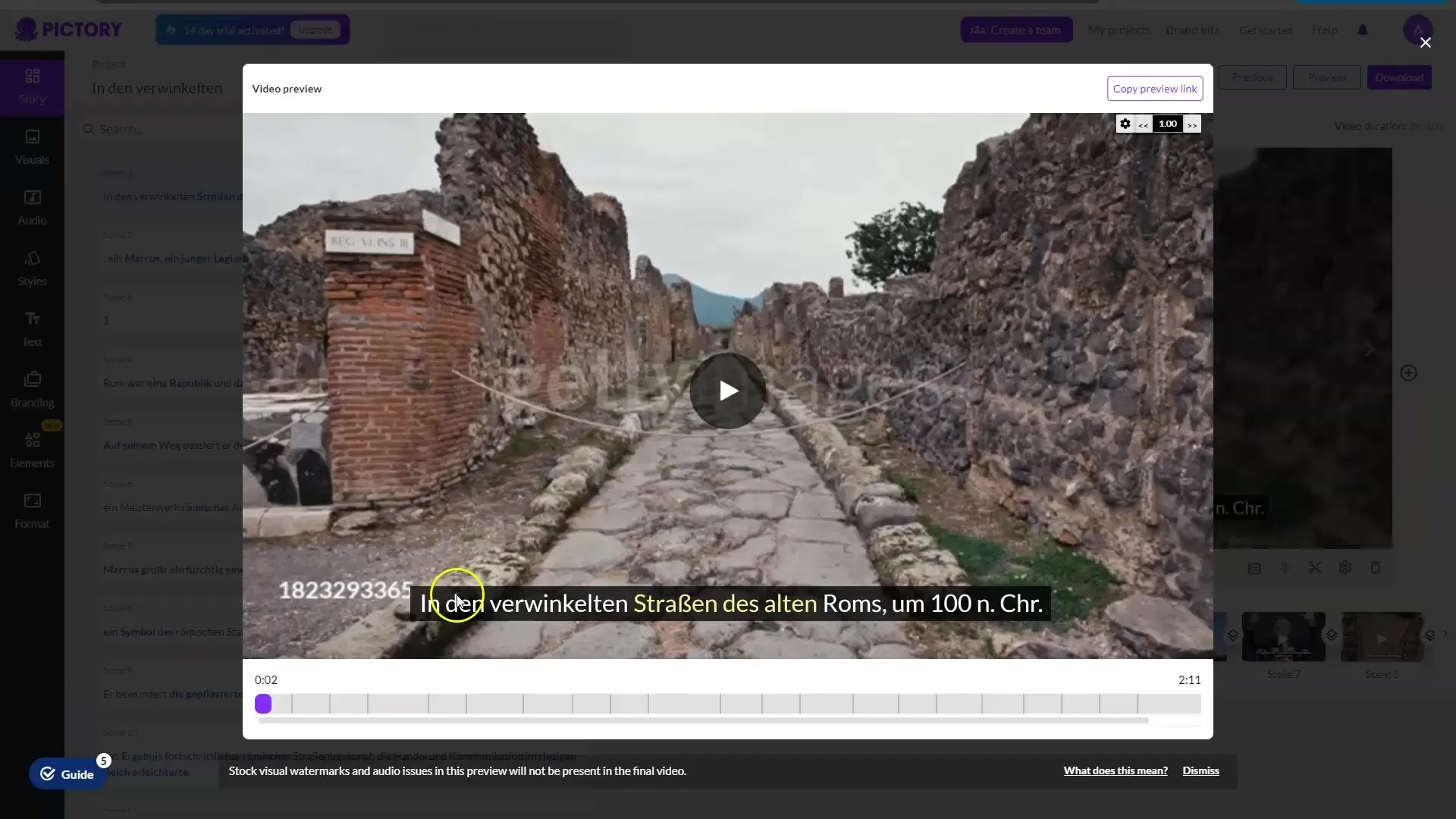
Task: Click the scissors trim icon
Action: click(x=1315, y=568)
